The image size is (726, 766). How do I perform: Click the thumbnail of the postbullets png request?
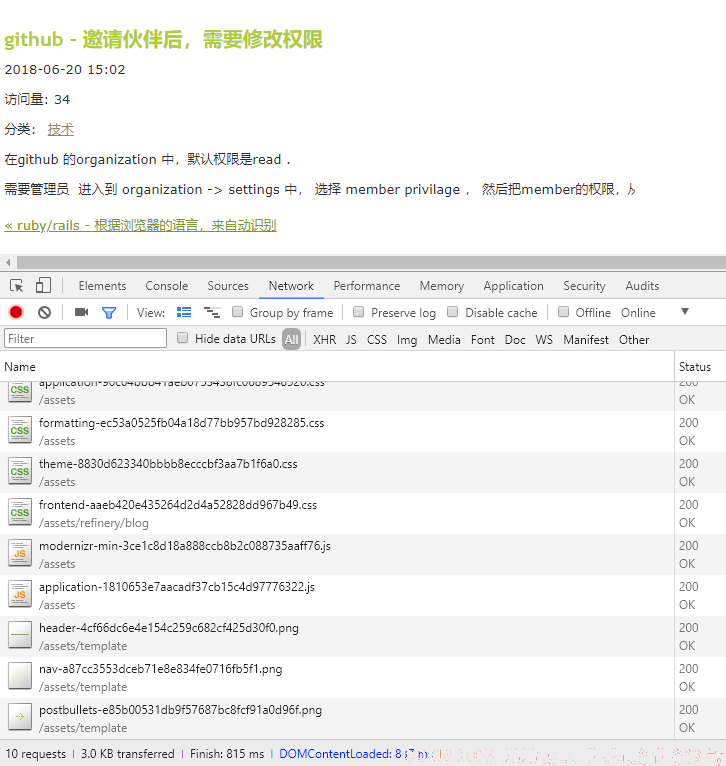20,717
